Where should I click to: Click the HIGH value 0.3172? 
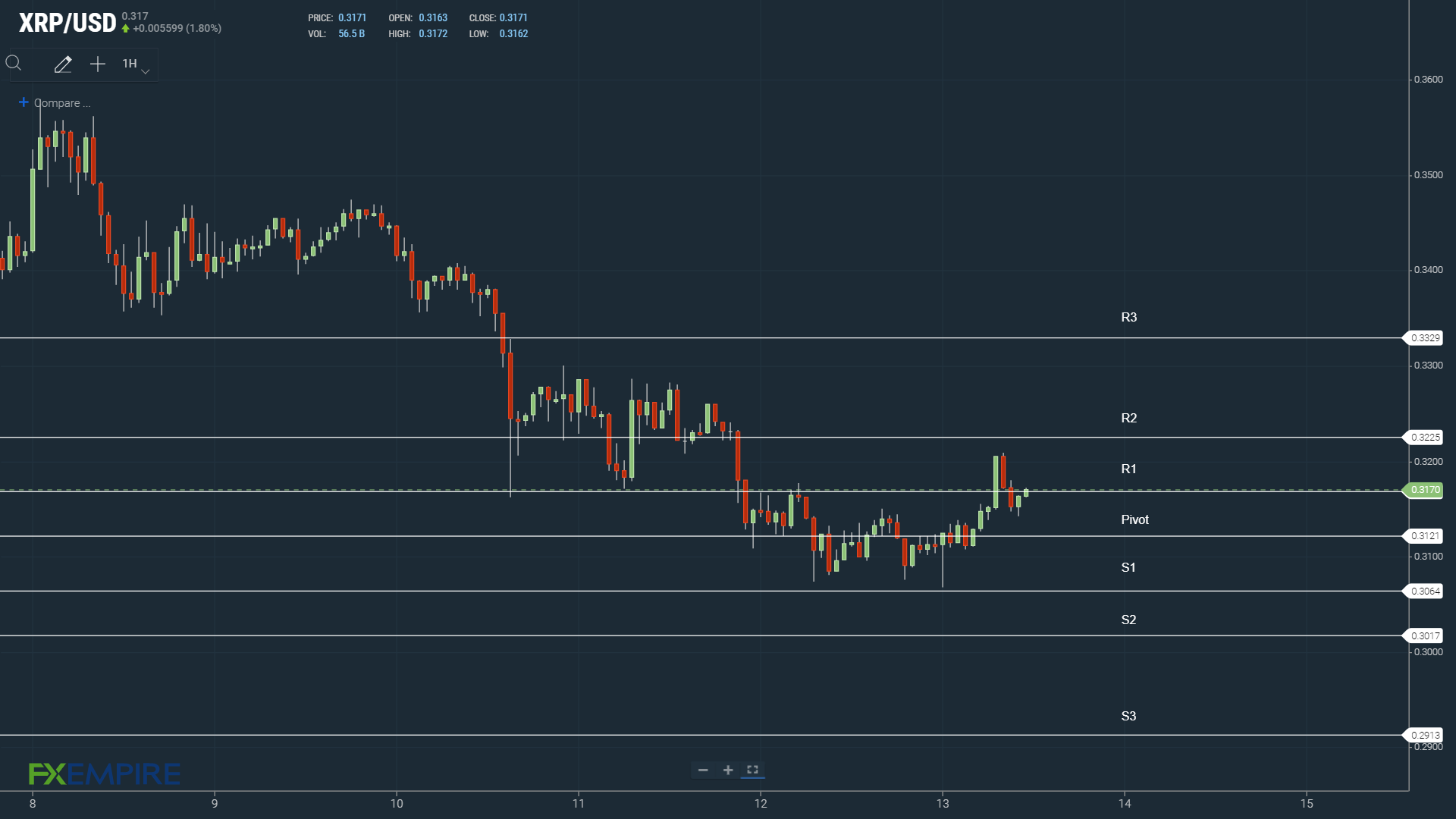click(433, 34)
